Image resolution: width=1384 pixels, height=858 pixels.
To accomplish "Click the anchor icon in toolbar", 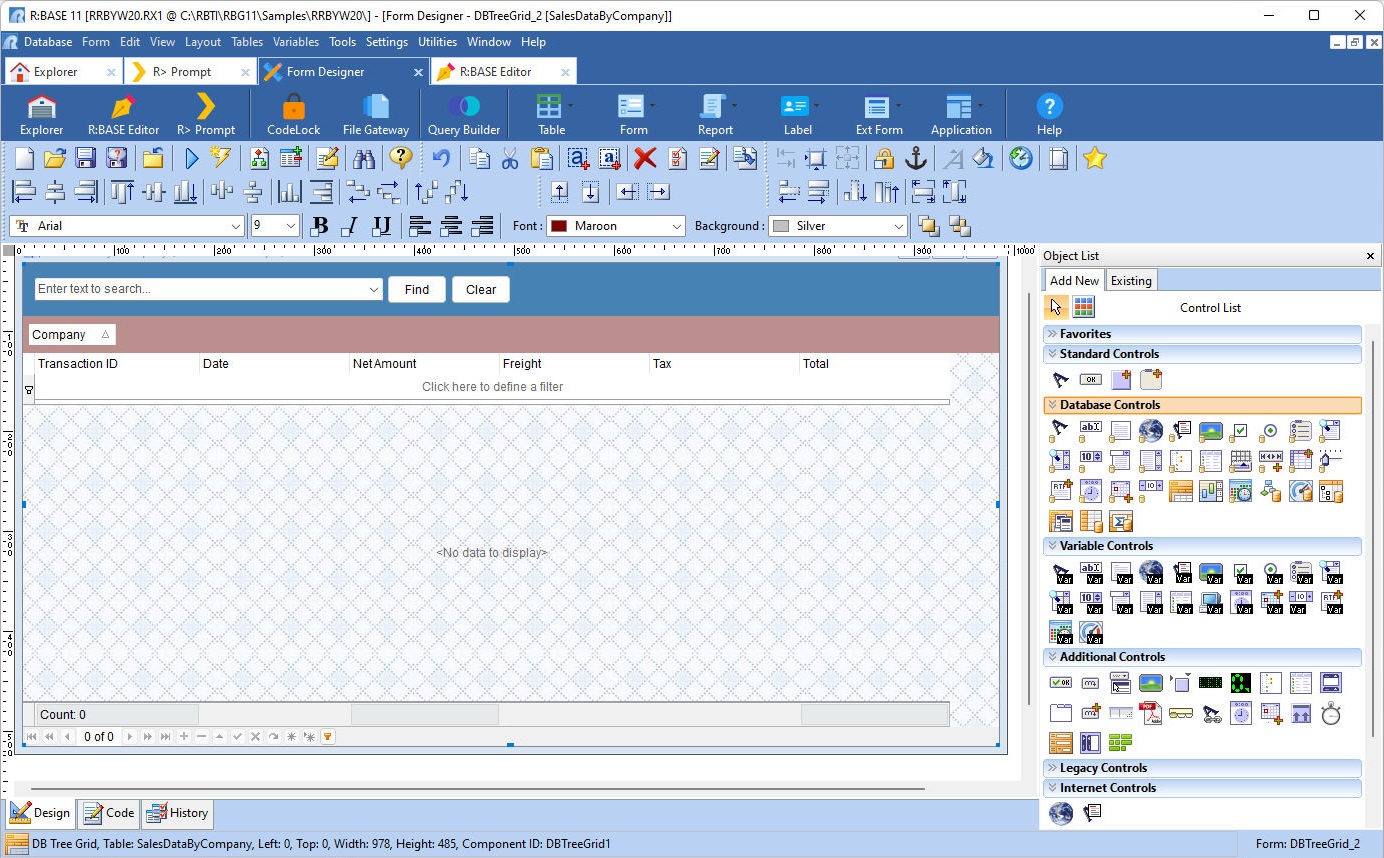I will coord(915,158).
